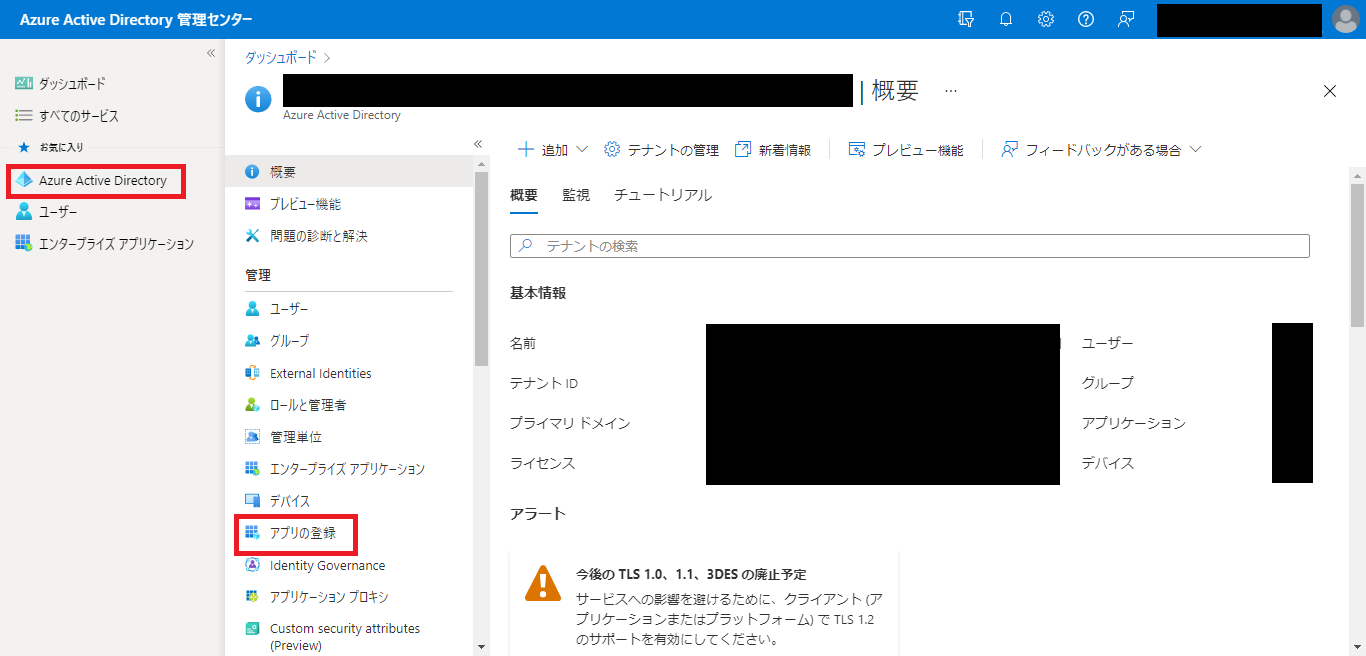Click the user account avatar

coord(1346,19)
